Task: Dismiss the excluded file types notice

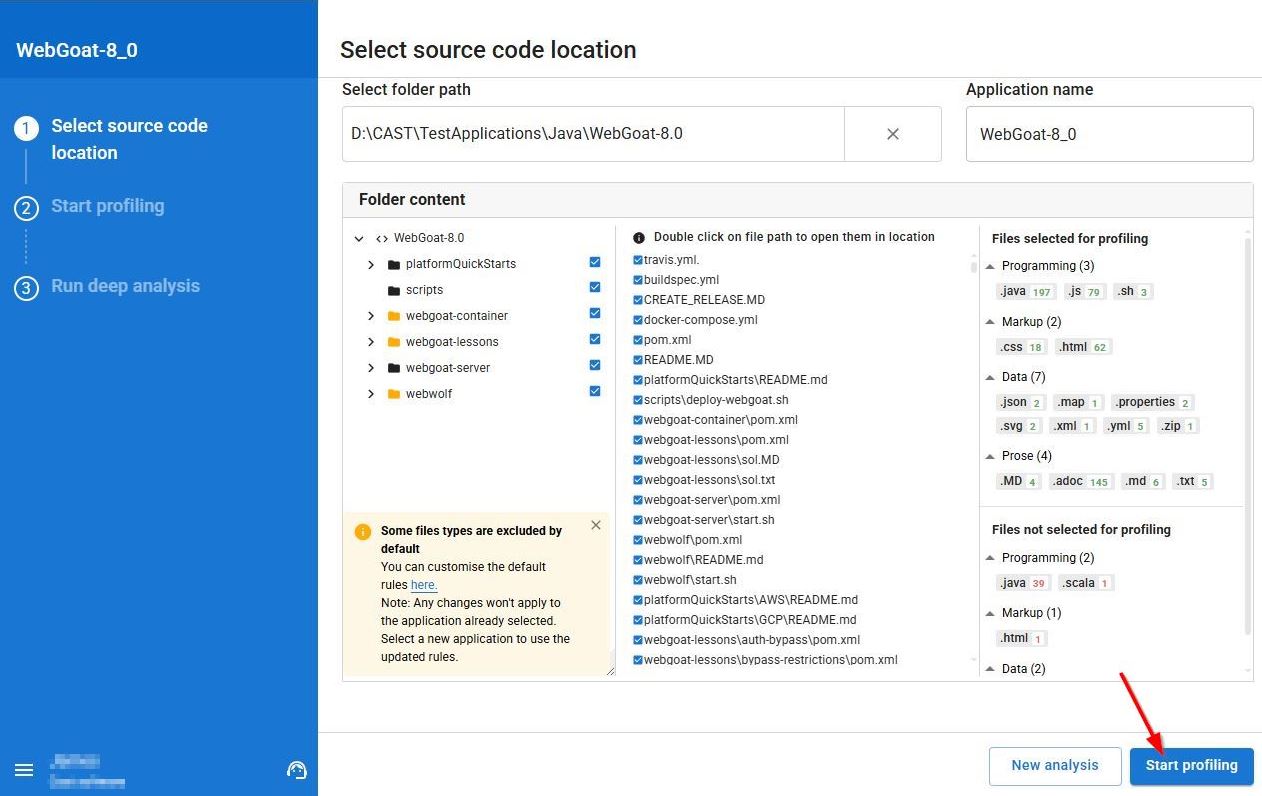Action: pos(596,525)
